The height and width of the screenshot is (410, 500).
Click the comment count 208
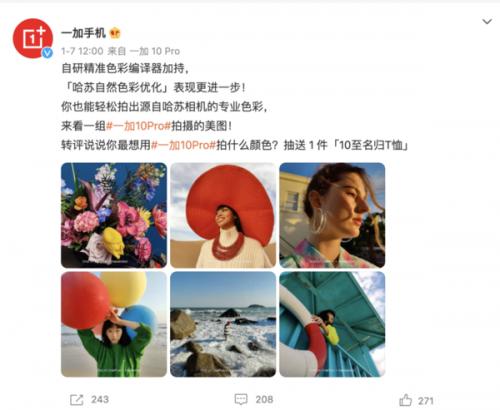pos(264,399)
